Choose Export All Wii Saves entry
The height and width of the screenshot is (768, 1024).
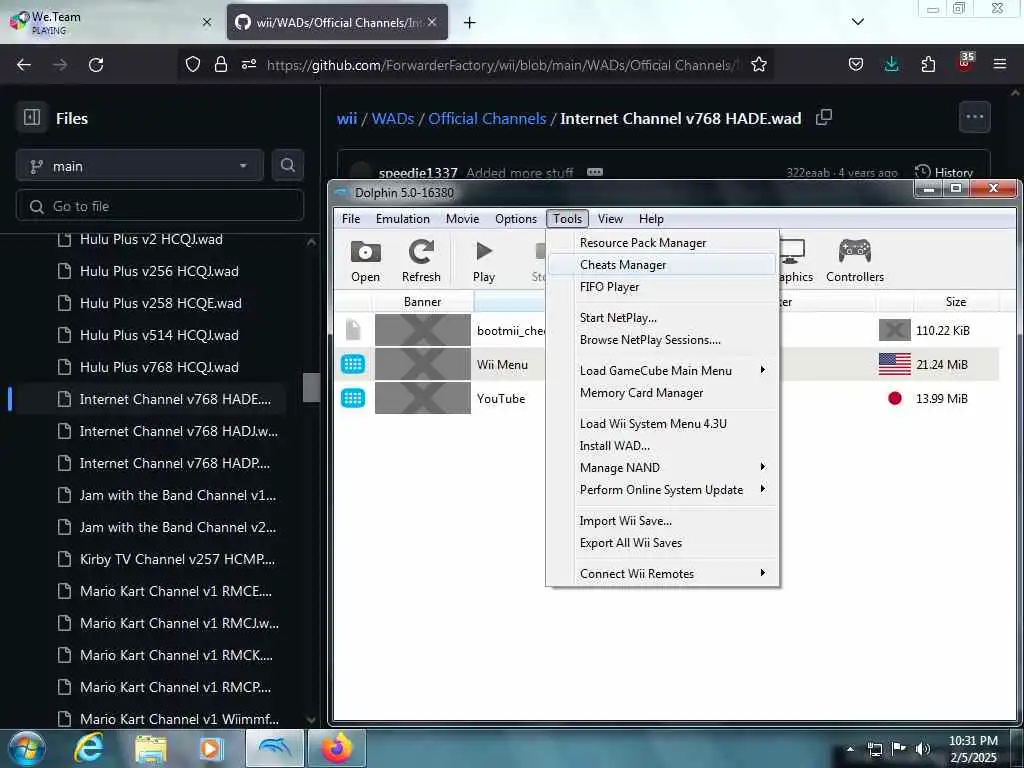point(663,543)
